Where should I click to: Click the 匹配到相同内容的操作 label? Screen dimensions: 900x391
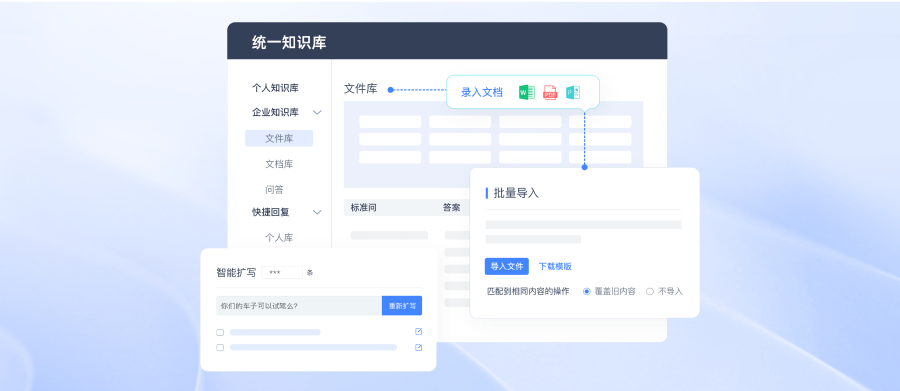click(x=528, y=291)
